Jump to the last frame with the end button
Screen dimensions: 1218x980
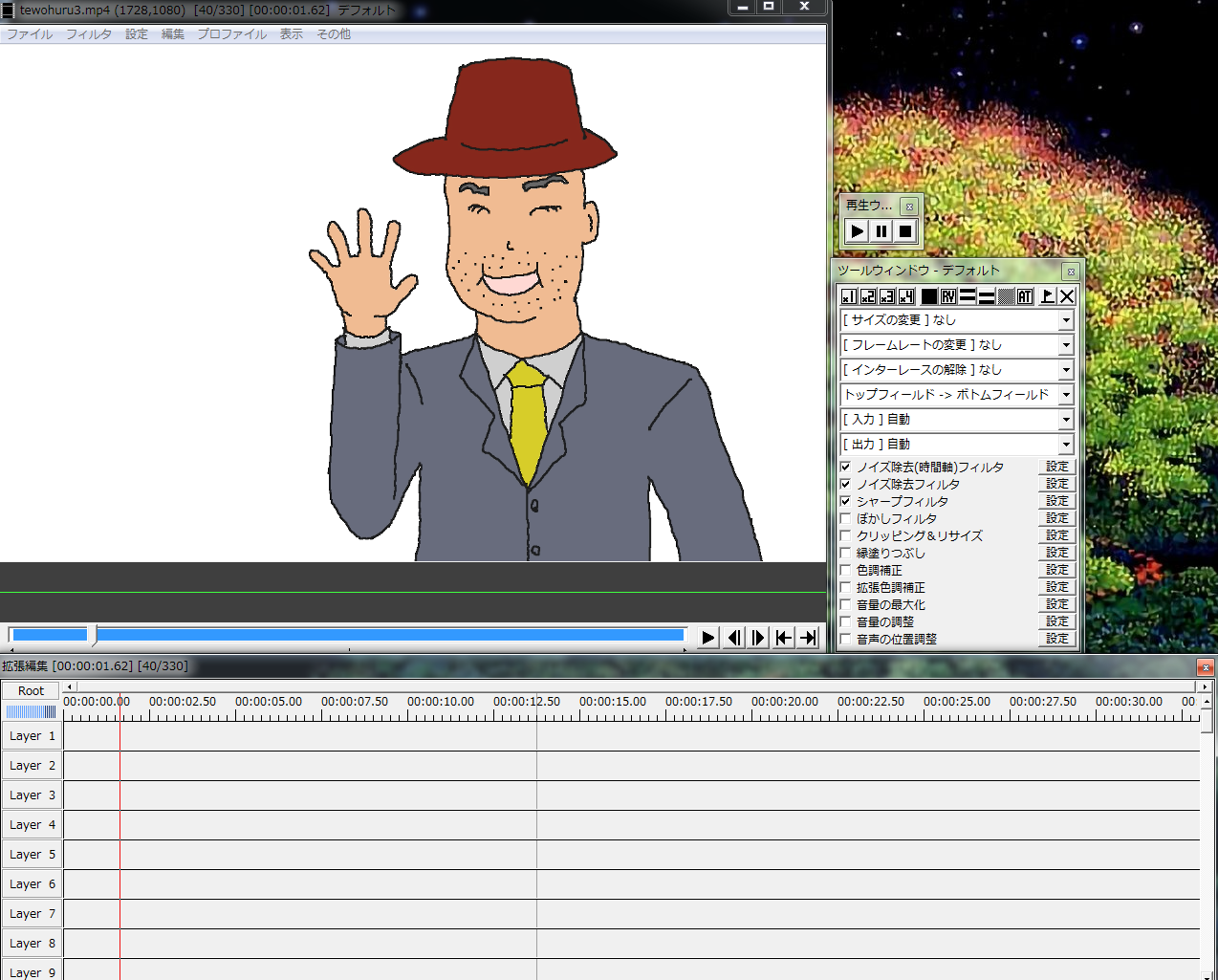(809, 638)
